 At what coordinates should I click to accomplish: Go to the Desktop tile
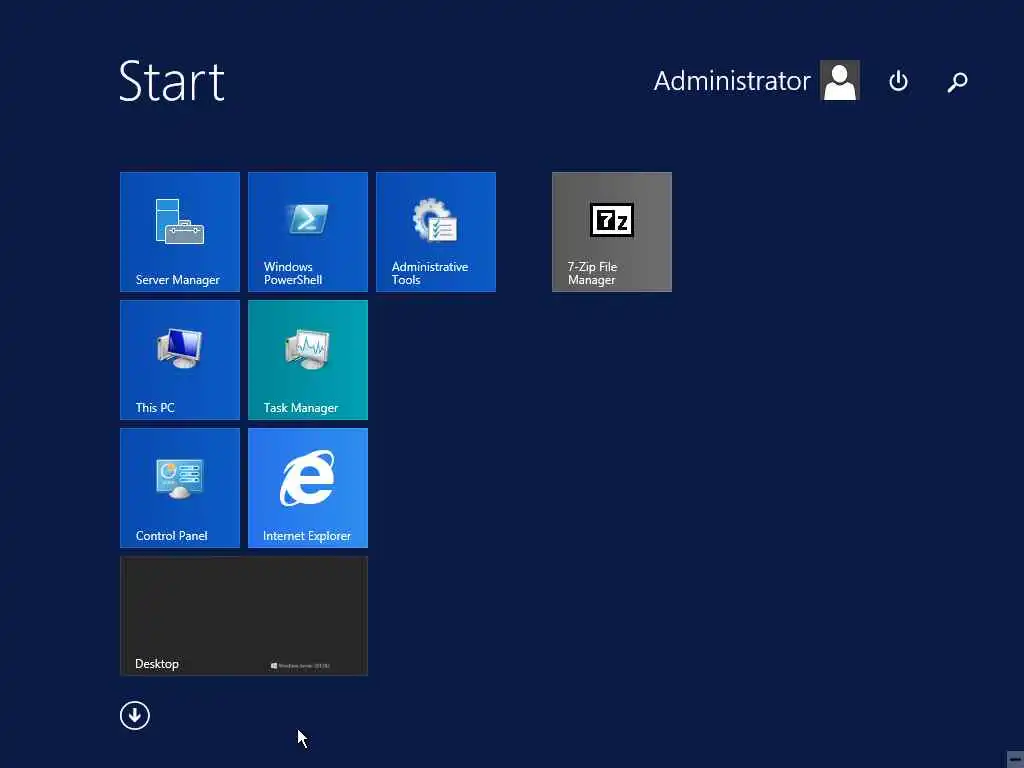point(244,616)
